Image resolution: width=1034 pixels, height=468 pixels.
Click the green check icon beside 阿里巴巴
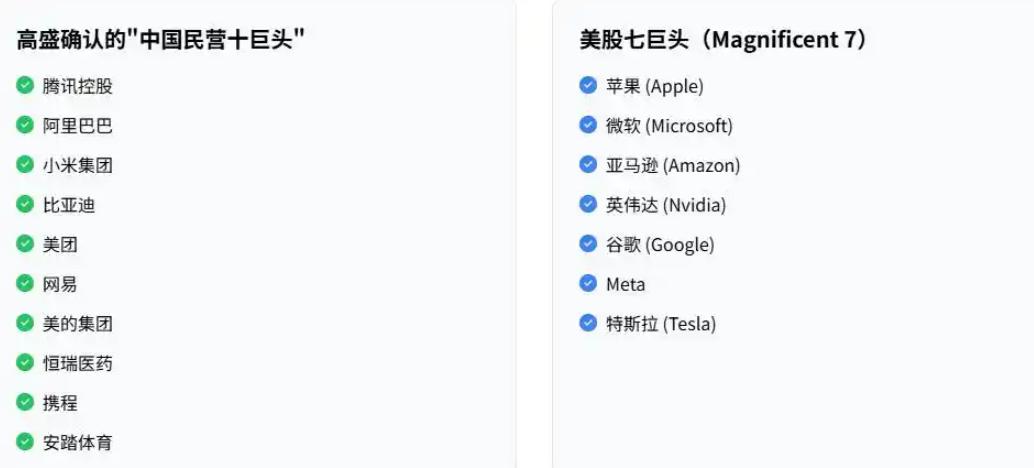pos(25,125)
